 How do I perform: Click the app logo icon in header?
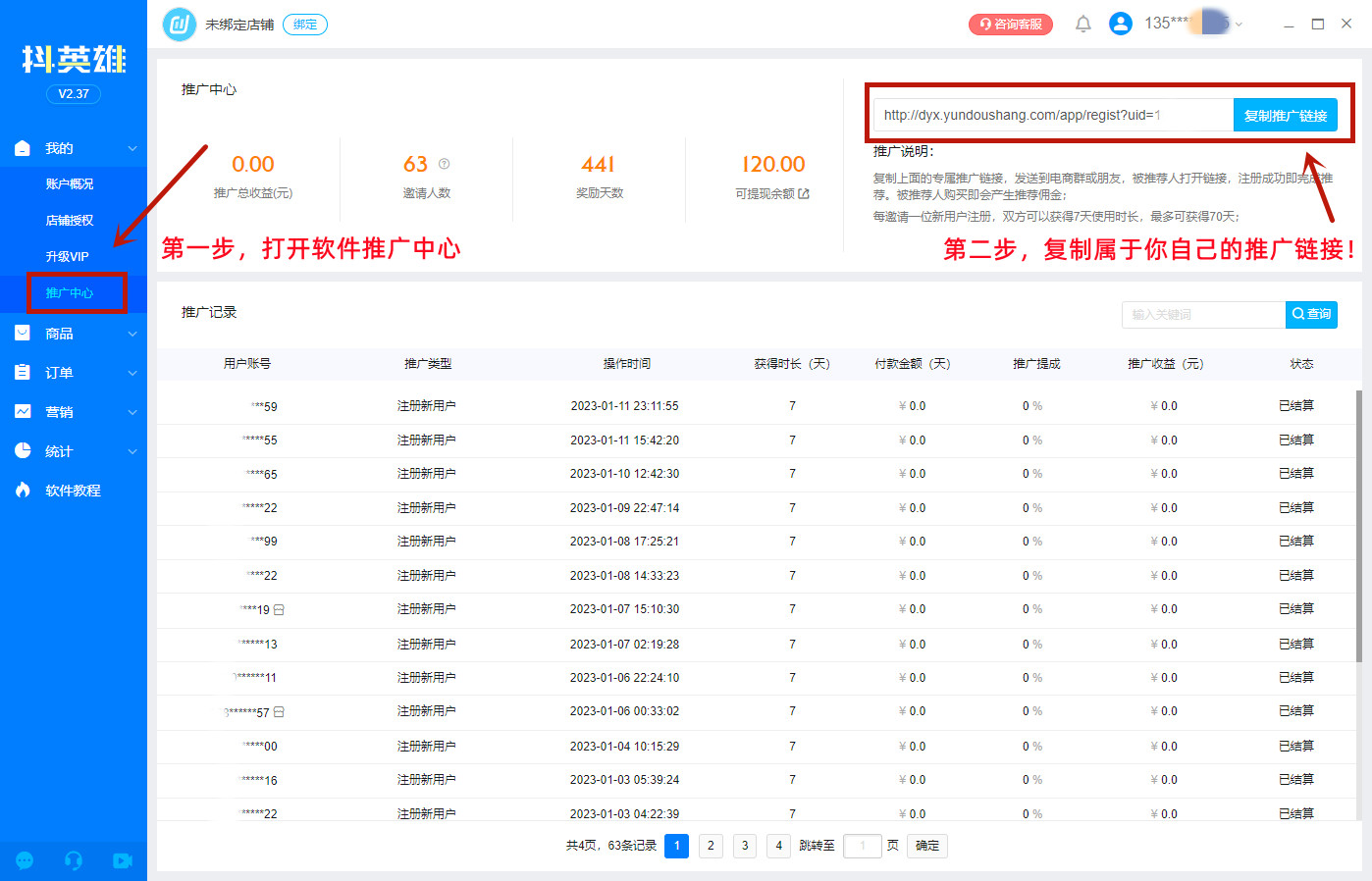[179, 25]
